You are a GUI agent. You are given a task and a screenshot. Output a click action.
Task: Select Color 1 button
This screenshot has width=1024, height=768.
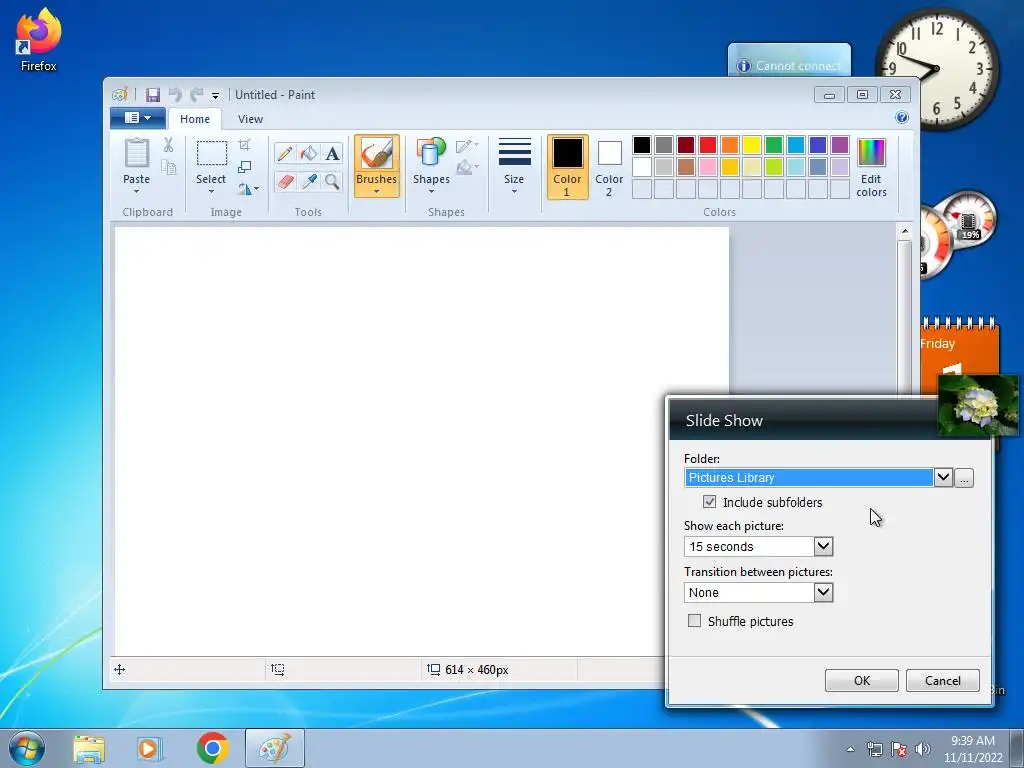[567, 167]
